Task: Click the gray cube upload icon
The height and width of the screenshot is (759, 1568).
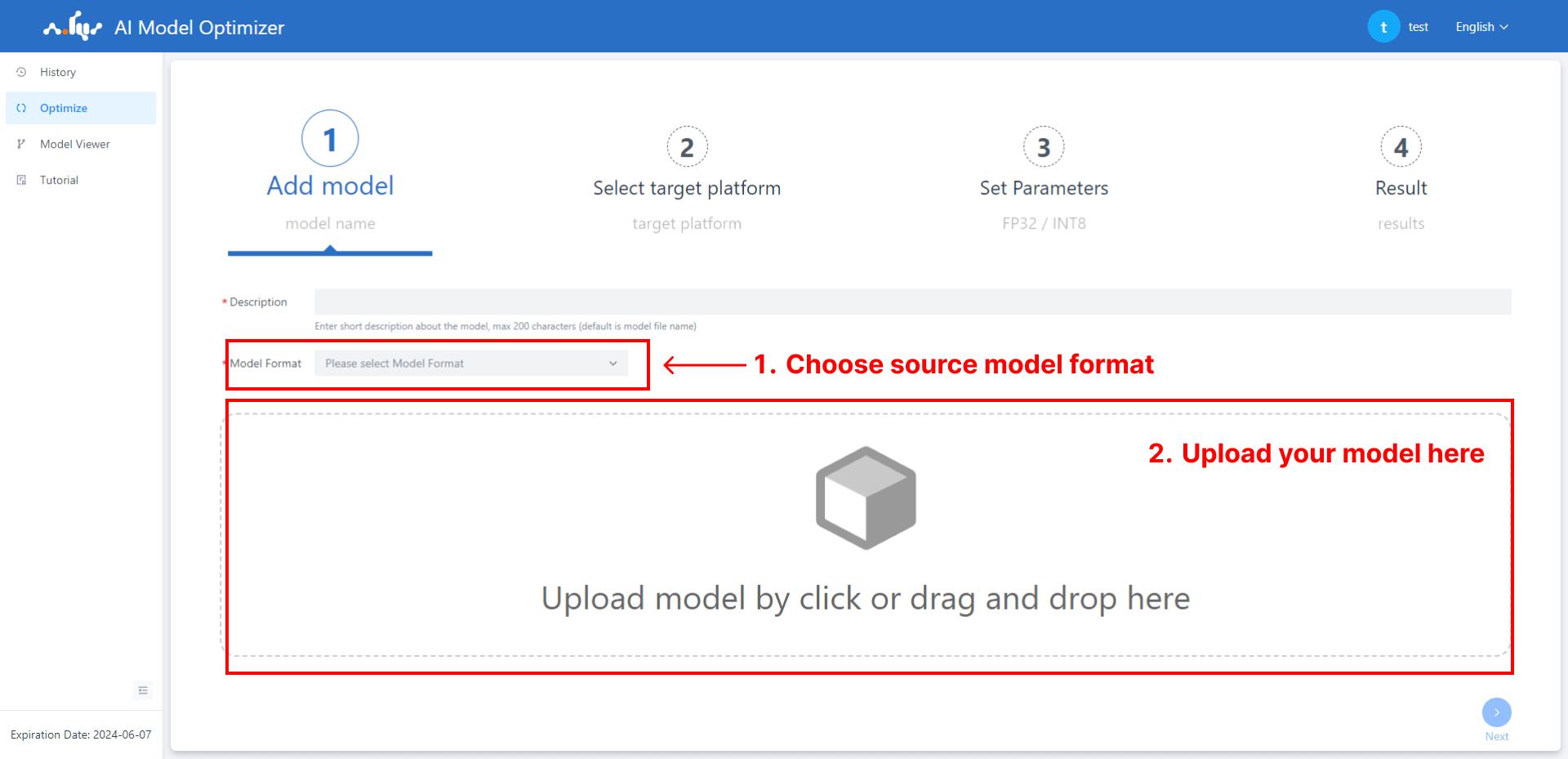Action: point(866,498)
